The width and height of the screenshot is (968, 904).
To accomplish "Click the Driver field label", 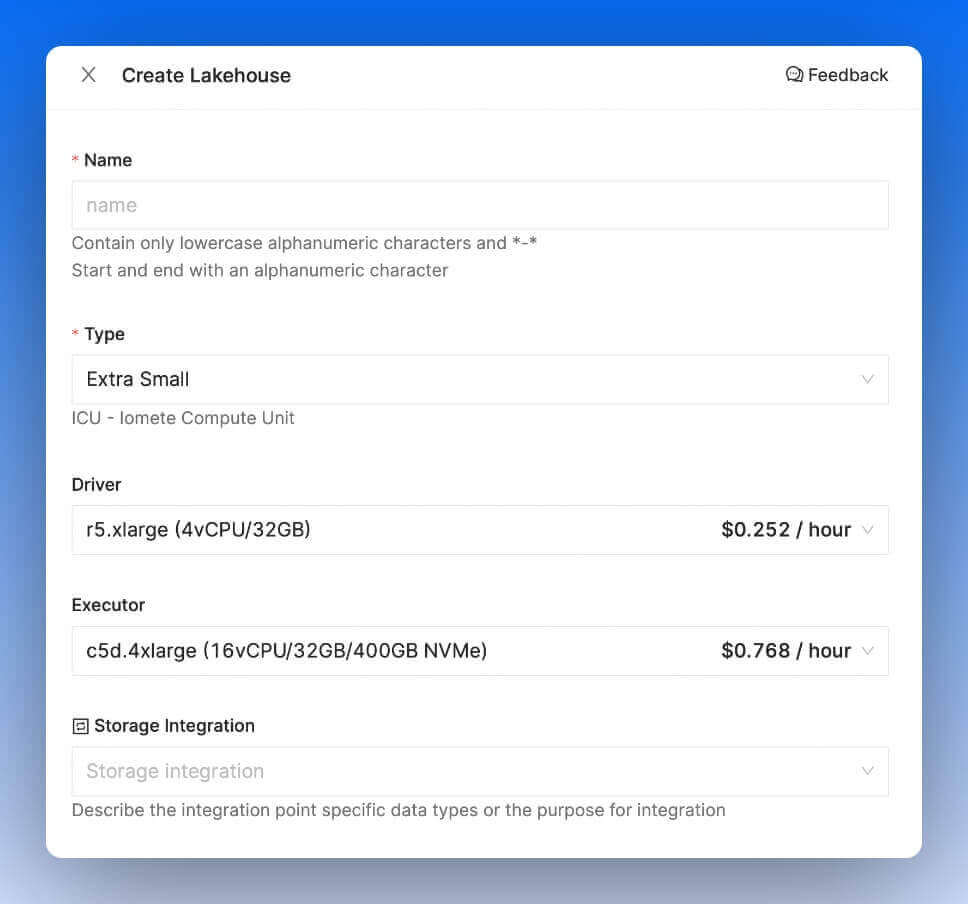I will pyautogui.click(x=96, y=485).
